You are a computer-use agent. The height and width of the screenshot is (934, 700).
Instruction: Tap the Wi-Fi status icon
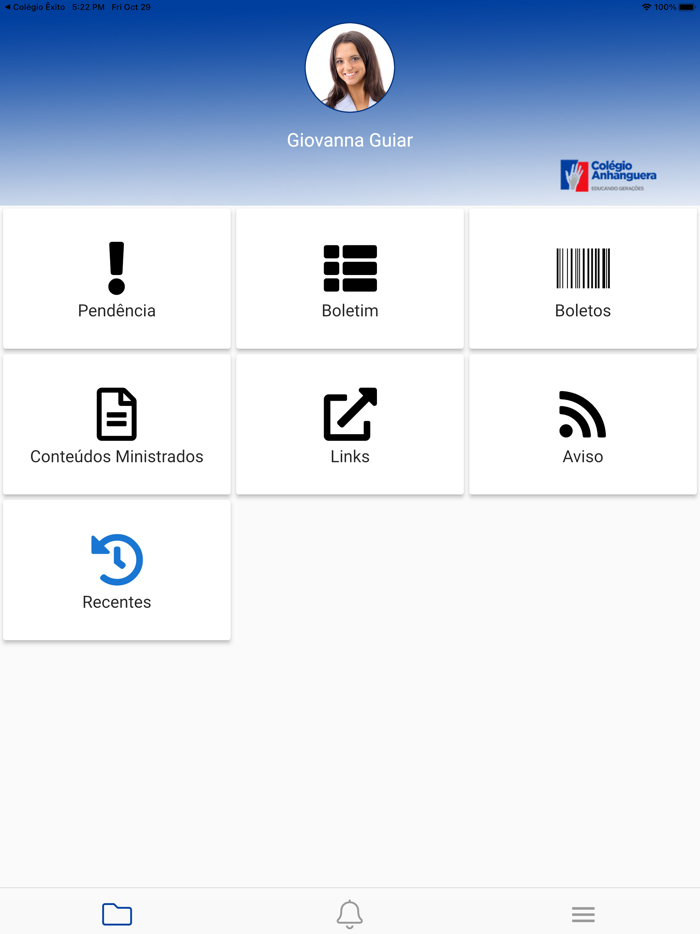click(x=646, y=7)
